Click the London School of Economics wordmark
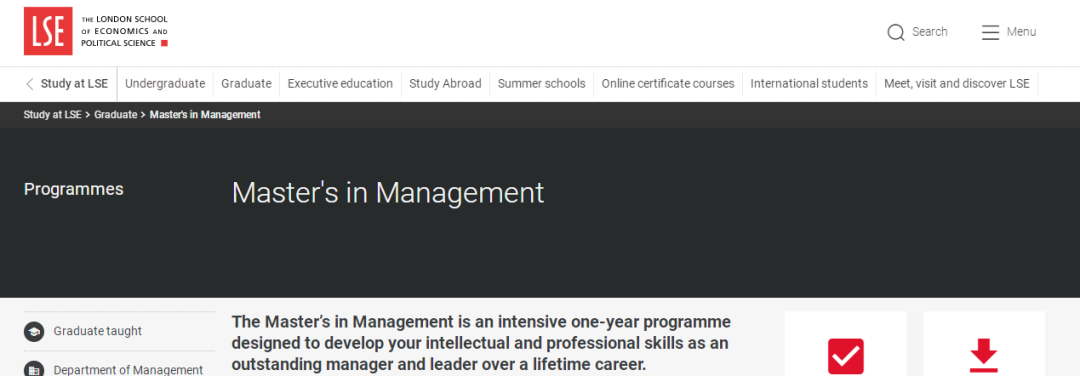 pos(124,31)
